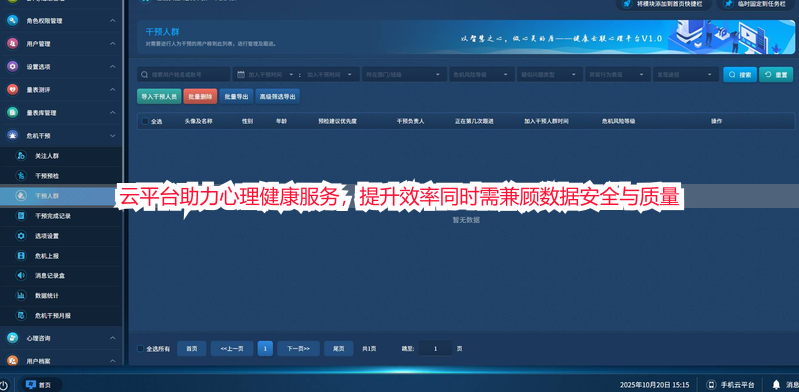
Task: Click the 危机干预月报 report icon
Action: 21,316
